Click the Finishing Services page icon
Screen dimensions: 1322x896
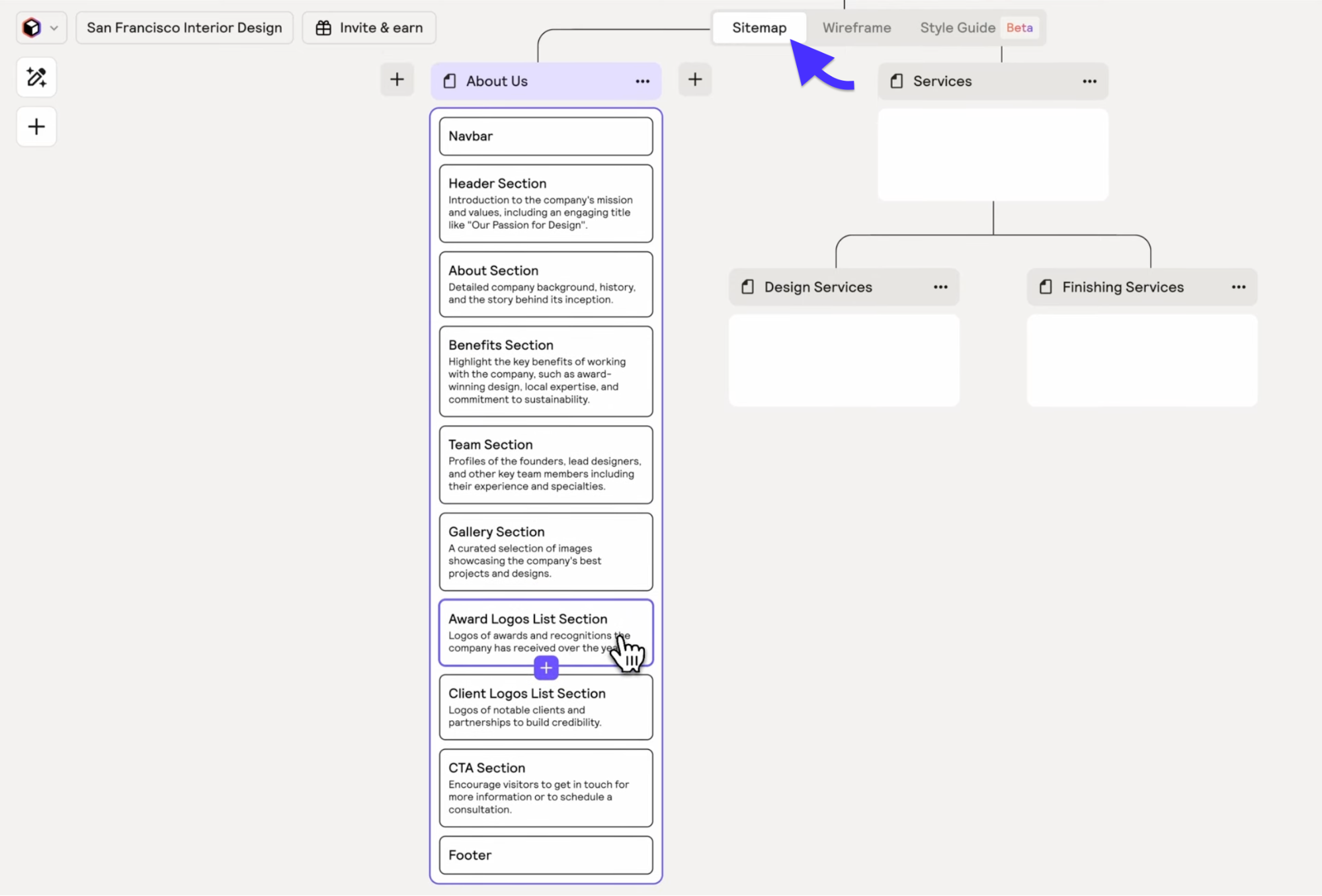click(1046, 287)
